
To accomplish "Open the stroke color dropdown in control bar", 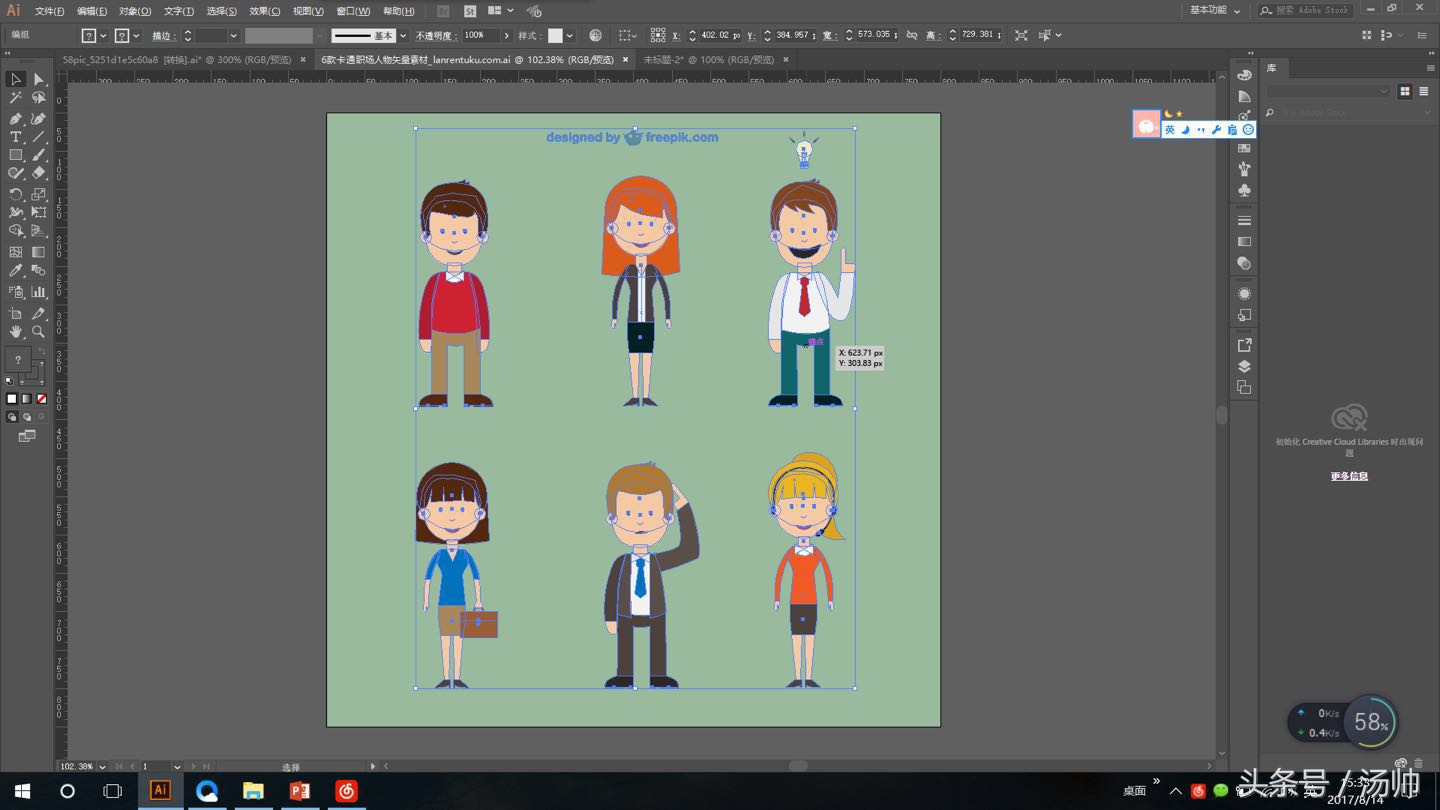I will 135,35.
